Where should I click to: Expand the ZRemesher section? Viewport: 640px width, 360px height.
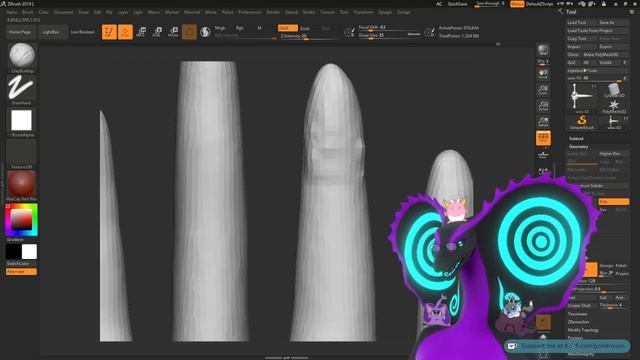coord(578,322)
